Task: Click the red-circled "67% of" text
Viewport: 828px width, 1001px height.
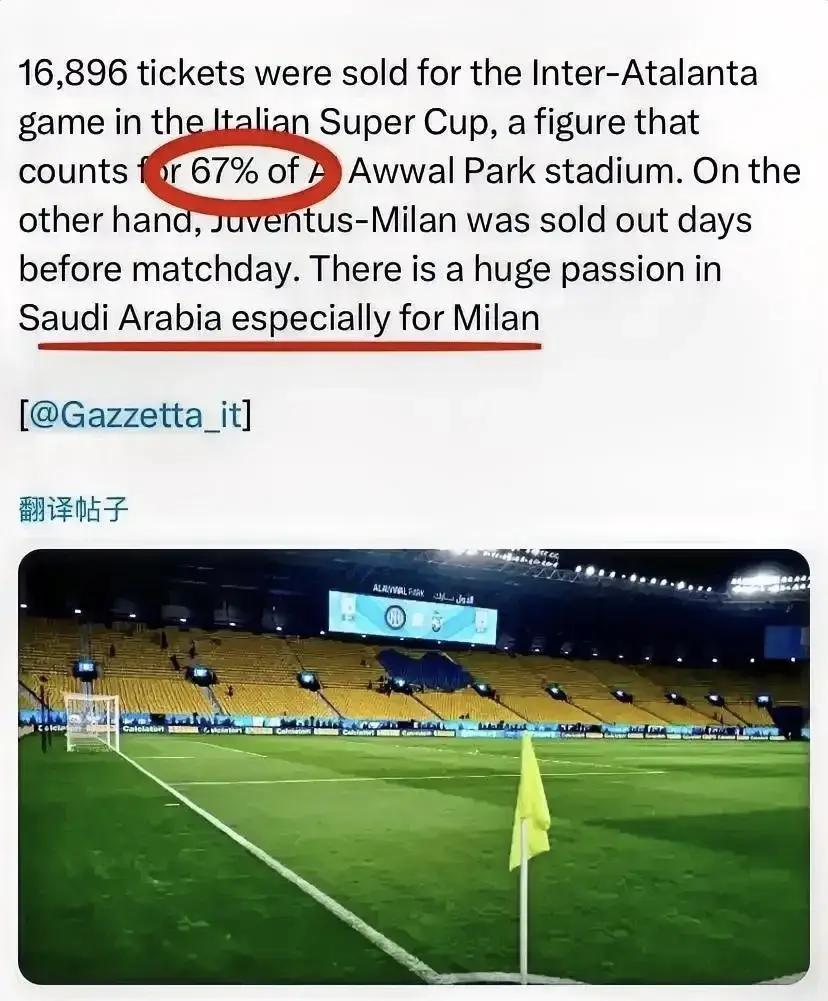Action: coord(245,170)
